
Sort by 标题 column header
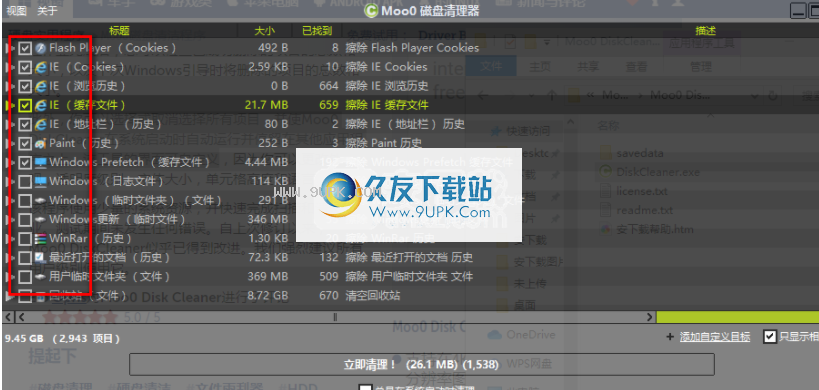point(119,31)
